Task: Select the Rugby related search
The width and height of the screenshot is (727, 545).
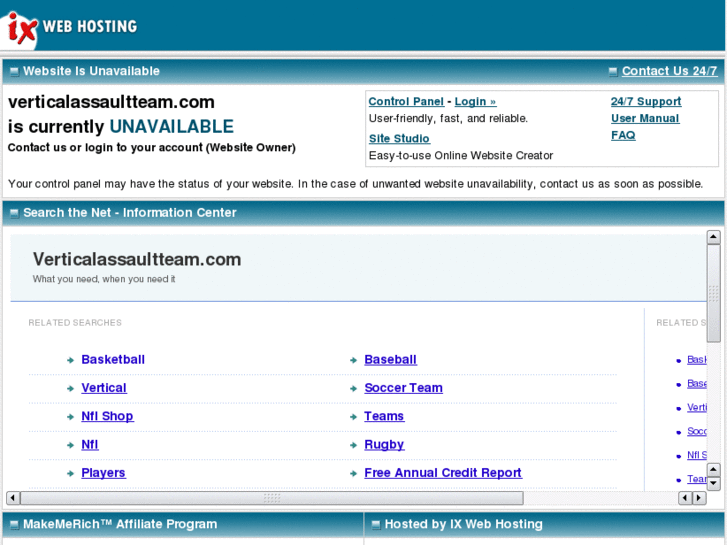Action: click(384, 444)
